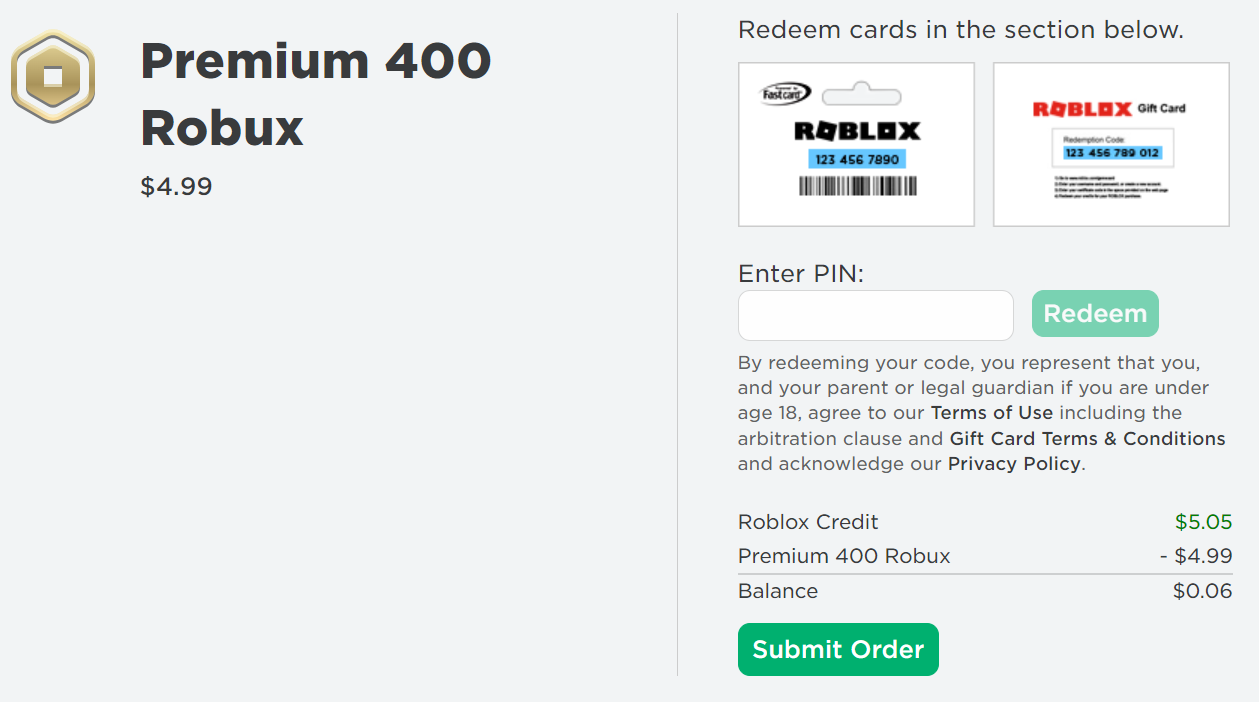Image resolution: width=1259 pixels, height=702 pixels.
Task: Click the "Redeem cards in the section below" text
Action: pyautogui.click(x=960, y=30)
